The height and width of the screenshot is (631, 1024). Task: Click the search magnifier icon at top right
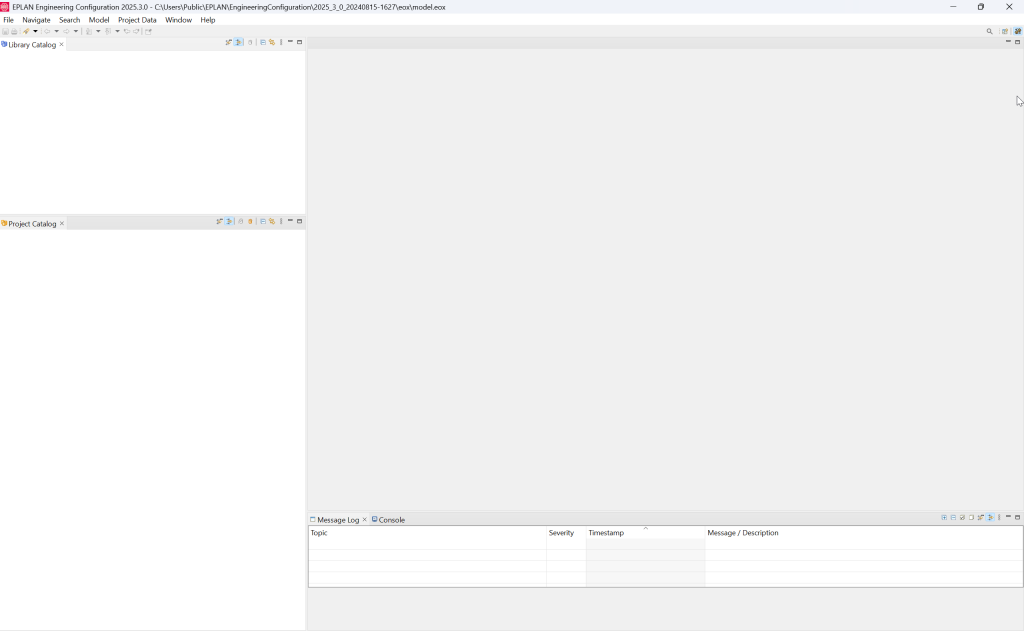pyautogui.click(x=989, y=31)
